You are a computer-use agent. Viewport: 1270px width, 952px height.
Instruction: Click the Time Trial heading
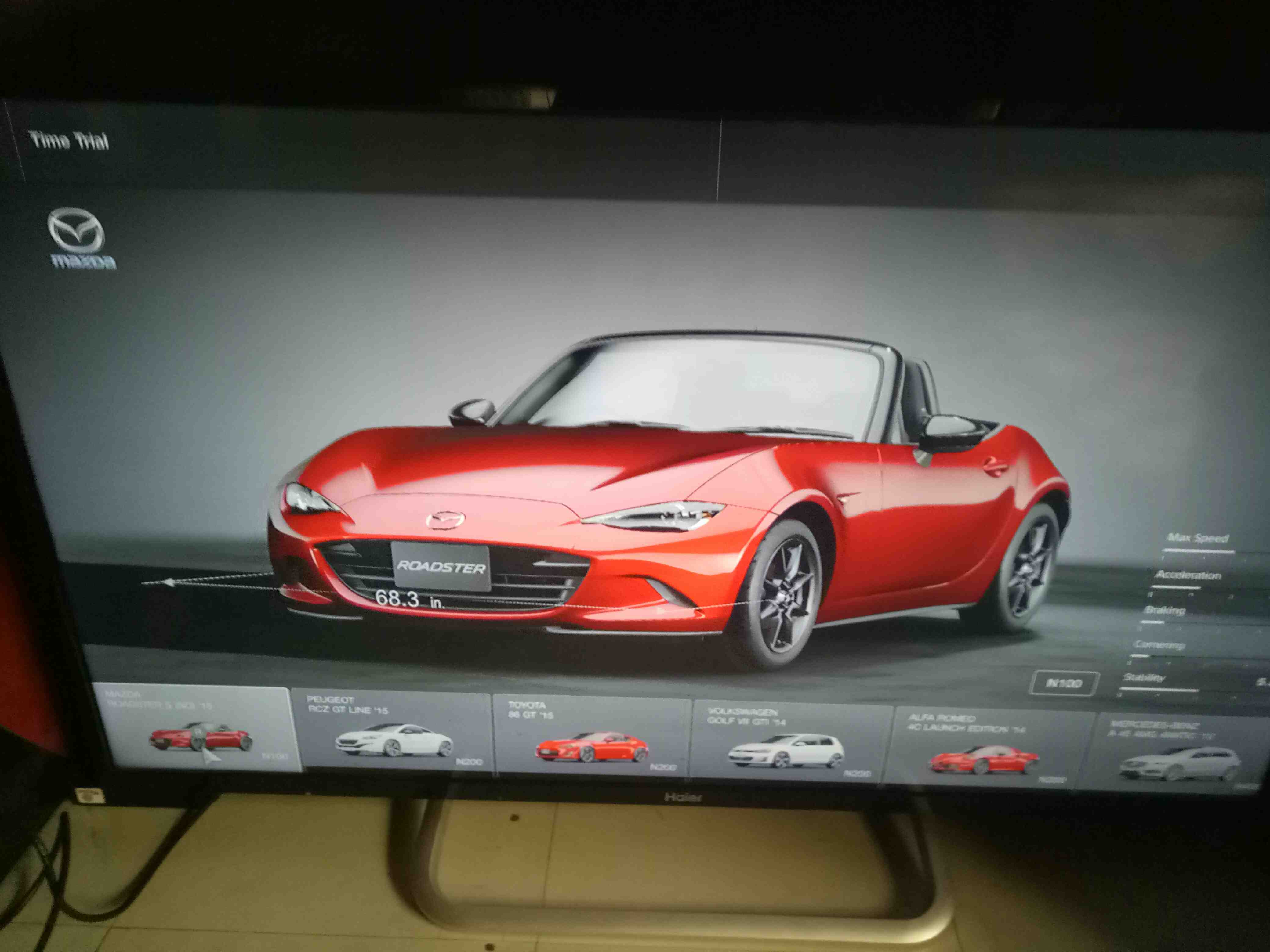point(69,140)
